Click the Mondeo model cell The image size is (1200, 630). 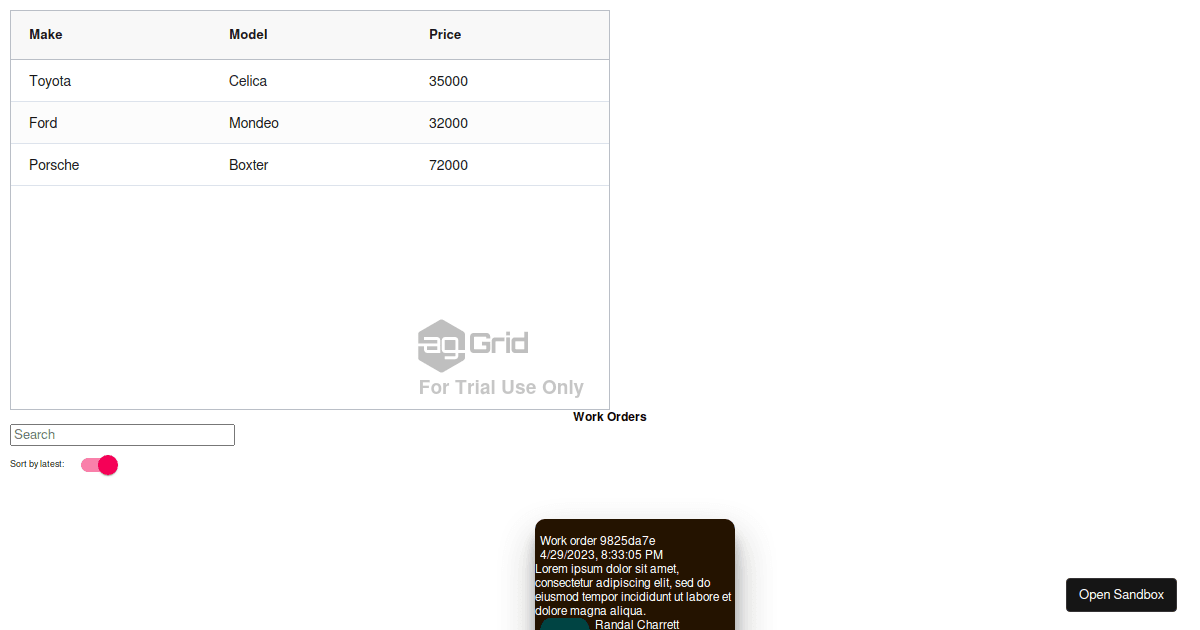pos(254,123)
